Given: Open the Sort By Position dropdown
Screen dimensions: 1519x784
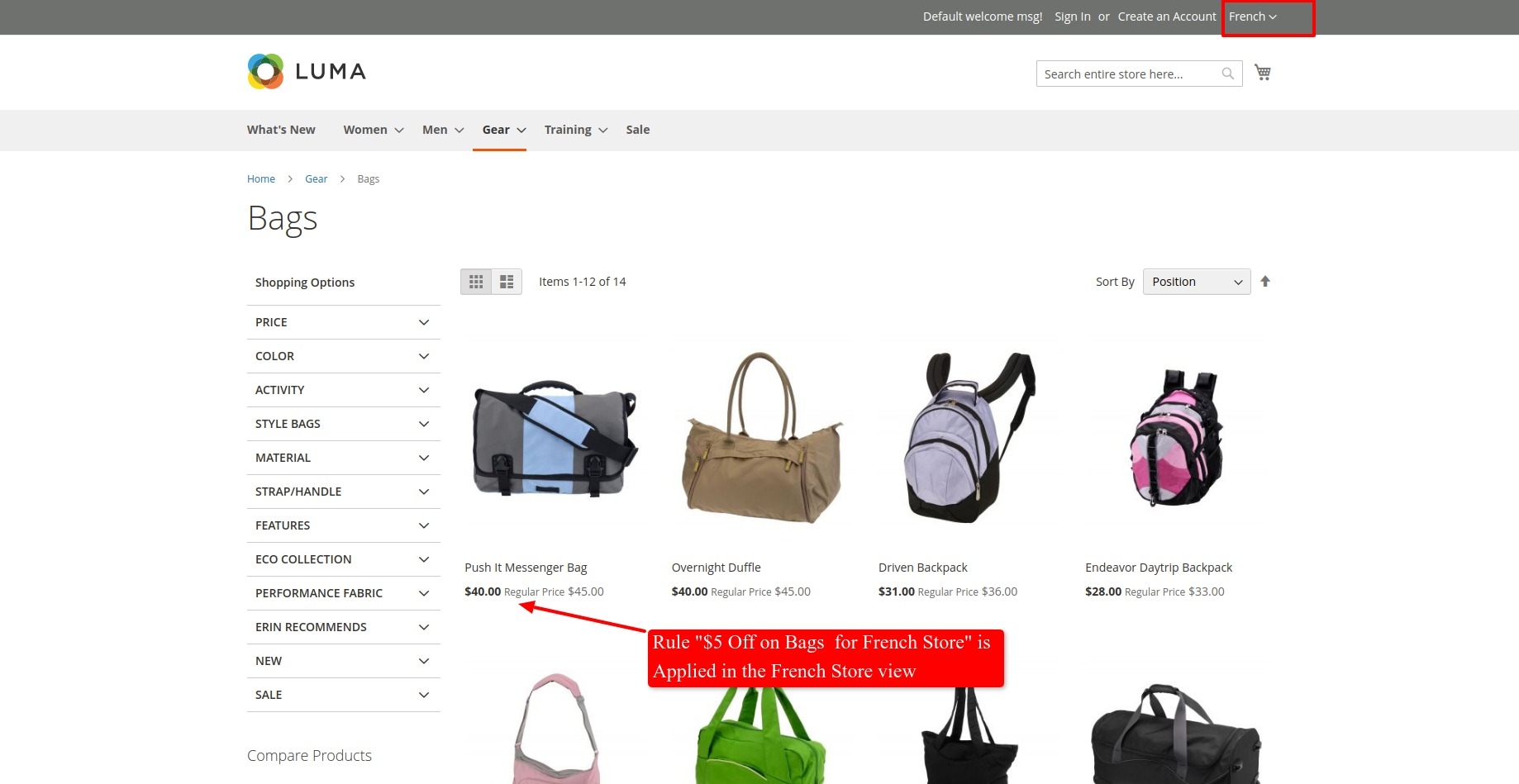Looking at the screenshot, I should click(1197, 282).
